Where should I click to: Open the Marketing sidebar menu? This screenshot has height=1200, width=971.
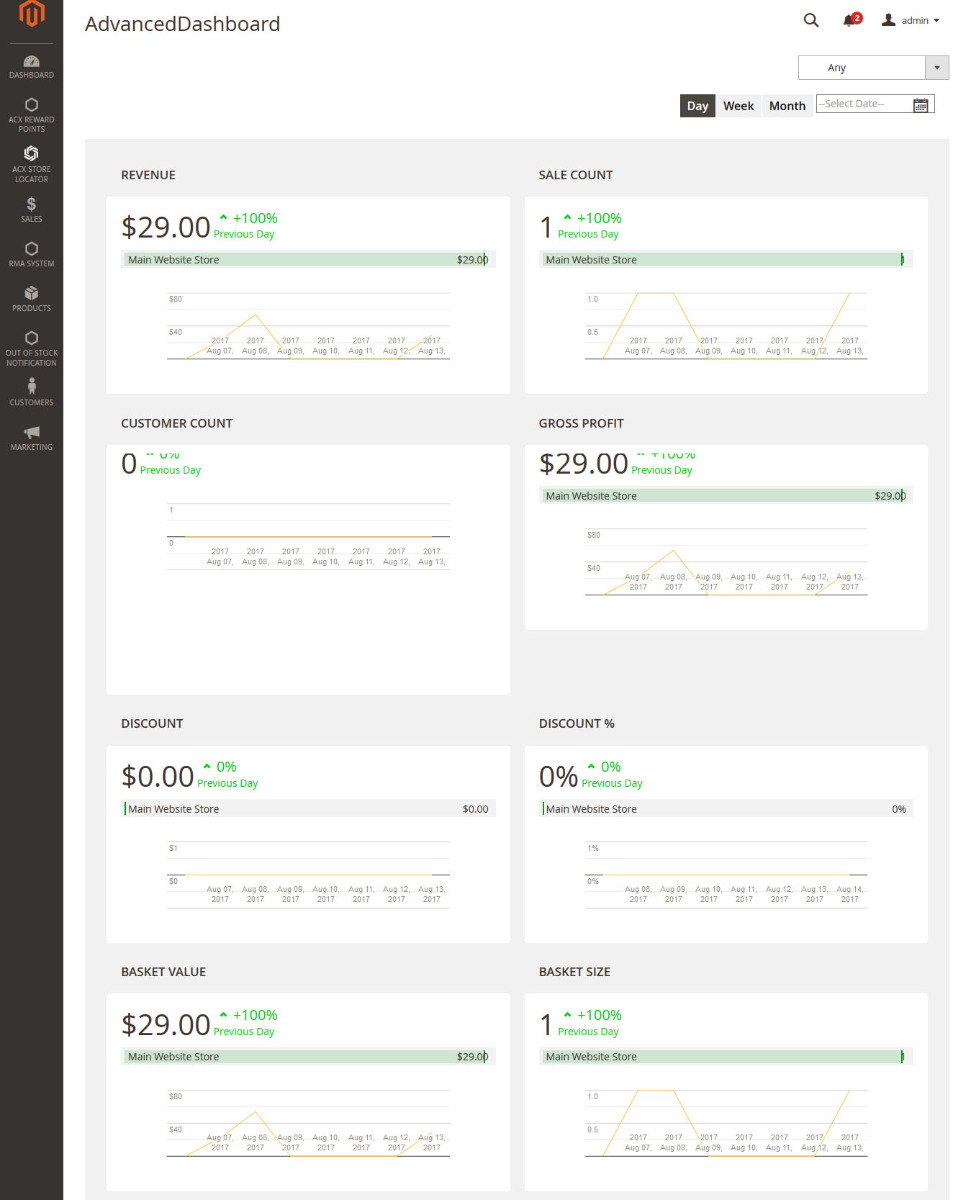(x=31, y=437)
